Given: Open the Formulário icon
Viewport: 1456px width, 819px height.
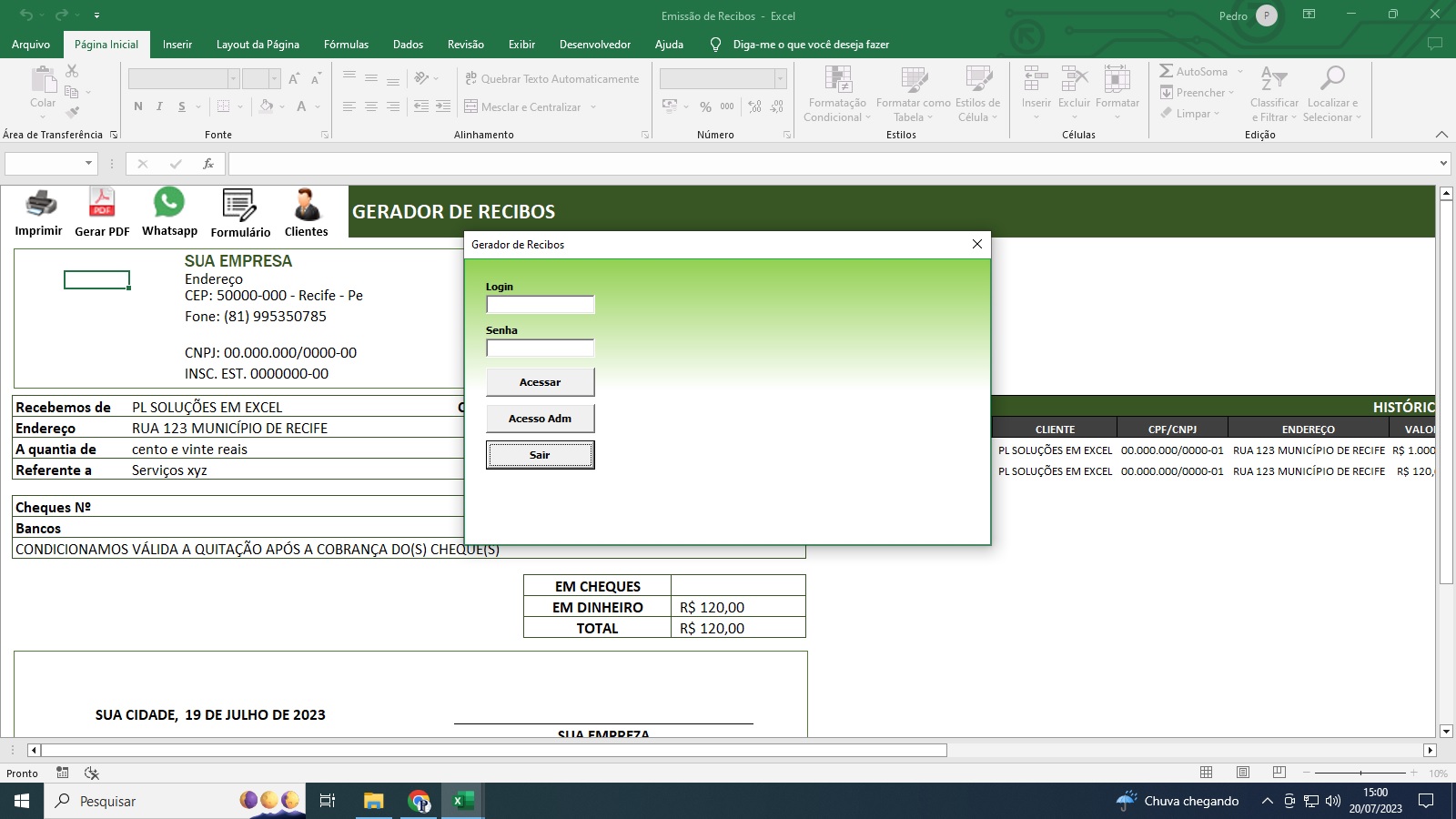Looking at the screenshot, I should 239,205.
